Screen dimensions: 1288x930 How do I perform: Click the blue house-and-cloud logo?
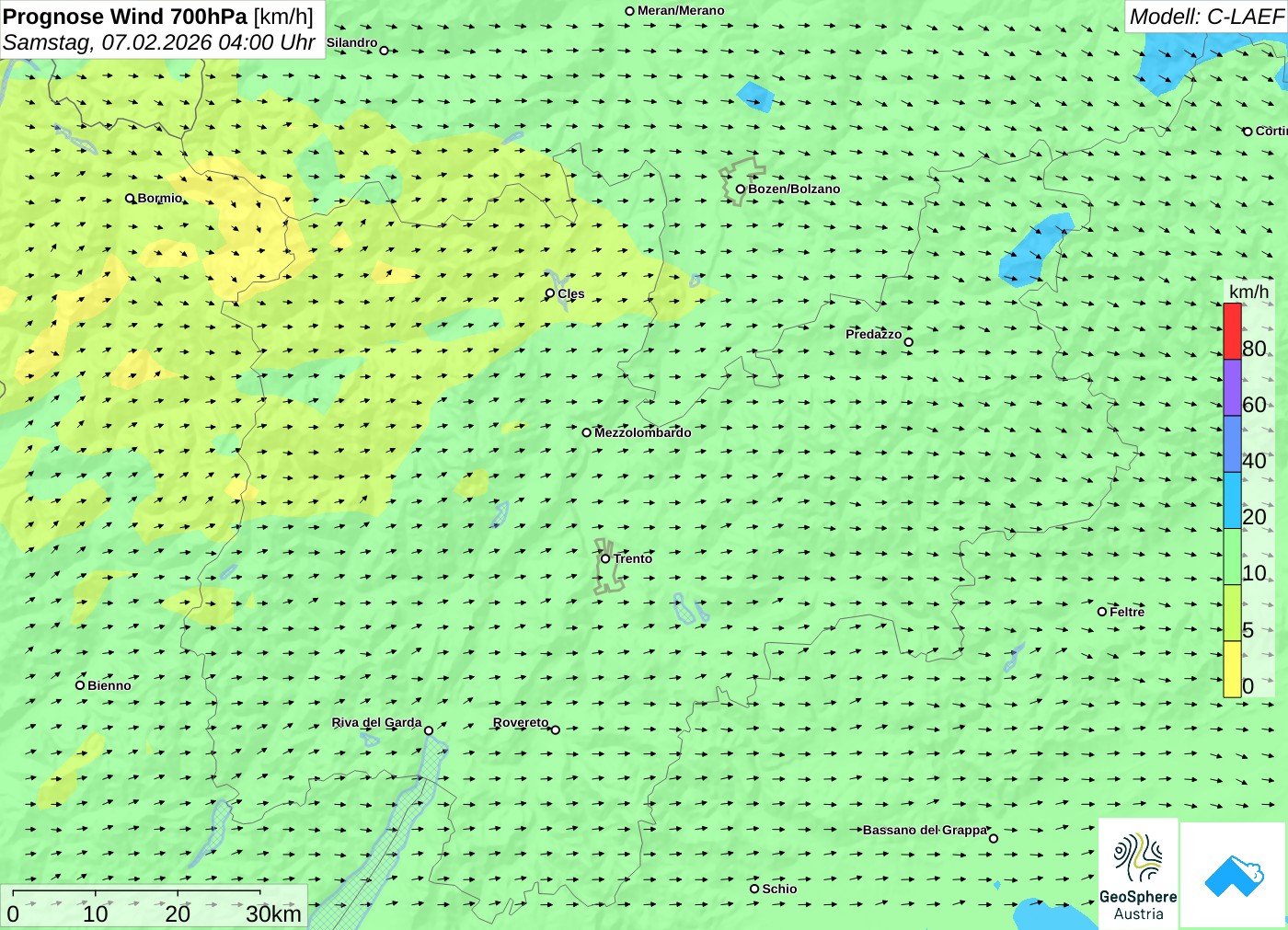point(1234,875)
